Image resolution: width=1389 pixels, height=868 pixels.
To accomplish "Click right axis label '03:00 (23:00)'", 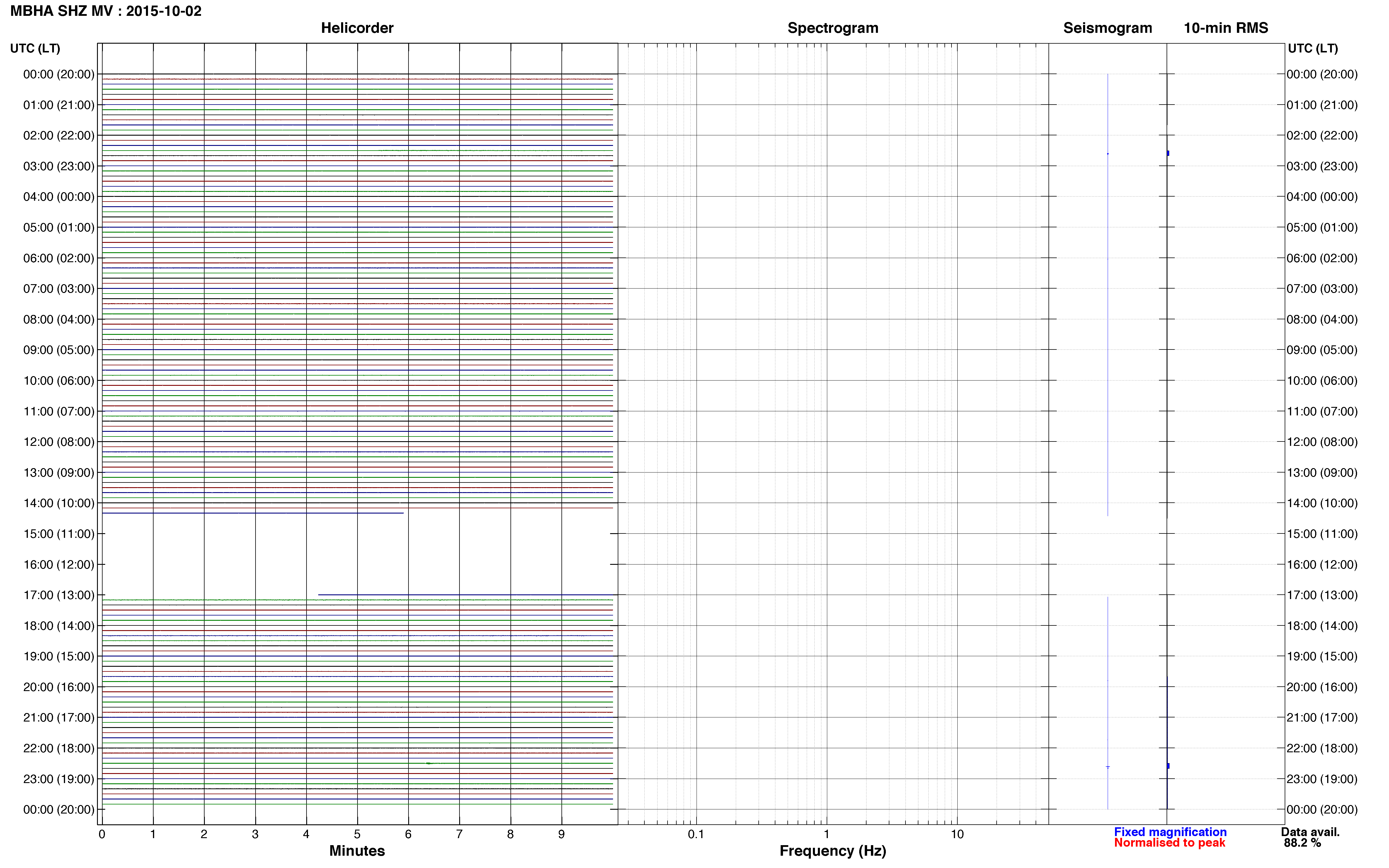I will (1322, 166).
